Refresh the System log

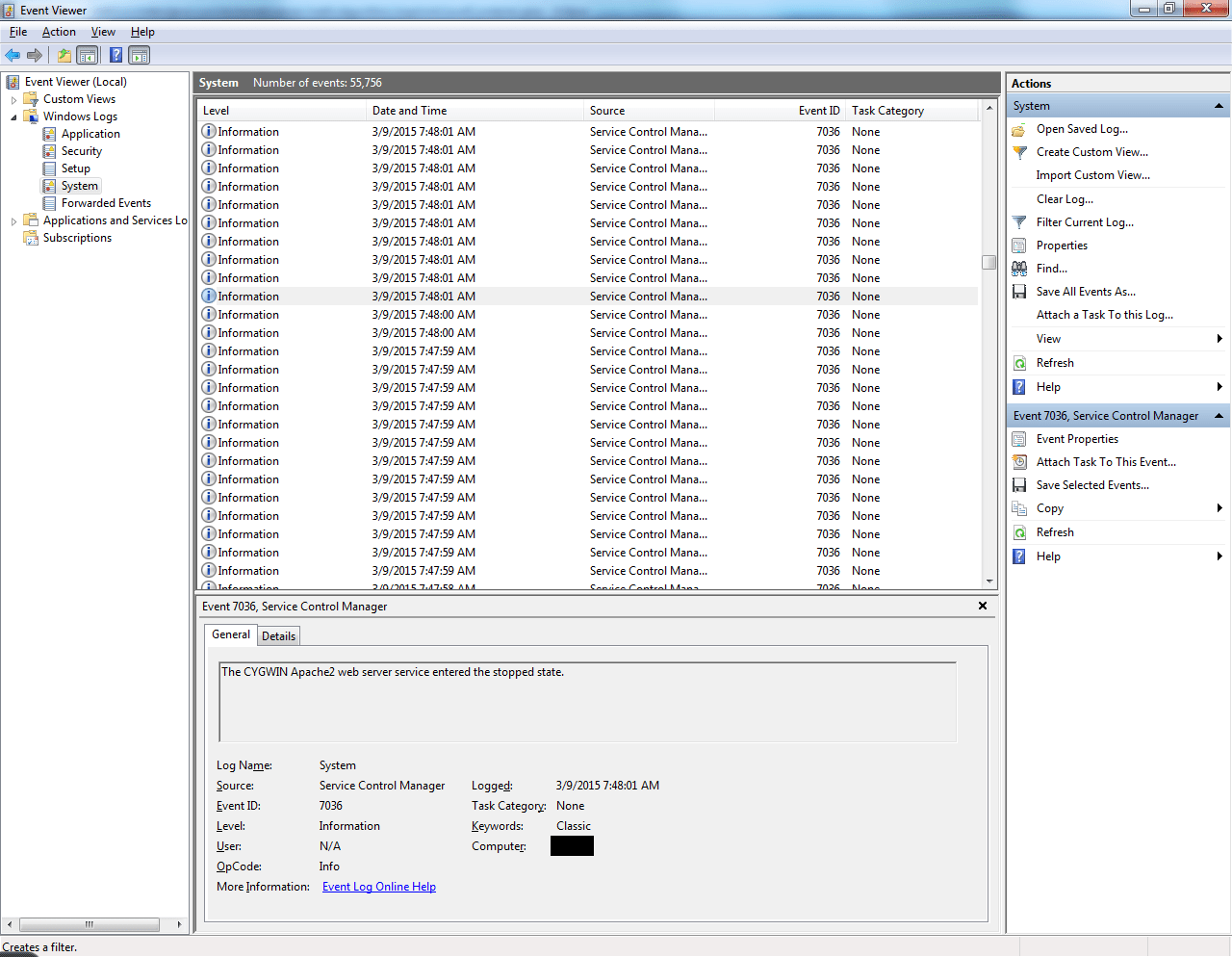[x=1055, y=362]
